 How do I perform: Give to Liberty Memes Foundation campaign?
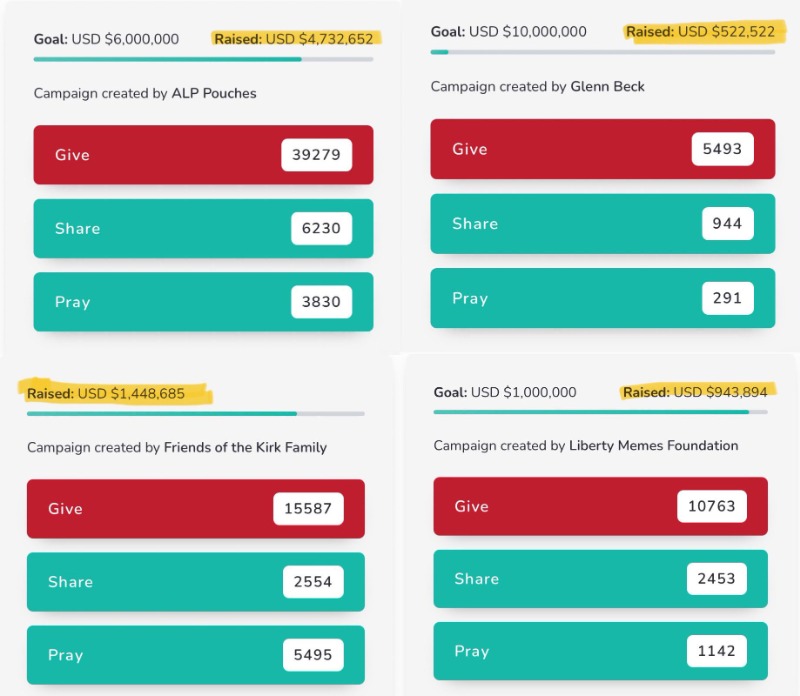point(600,506)
